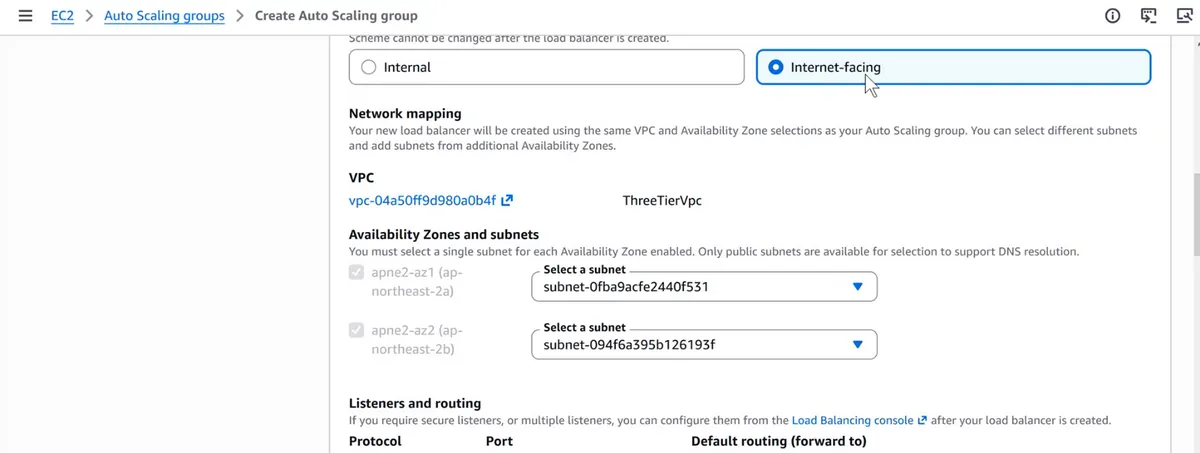
Task: Click the Network mapping heading
Action: point(405,114)
